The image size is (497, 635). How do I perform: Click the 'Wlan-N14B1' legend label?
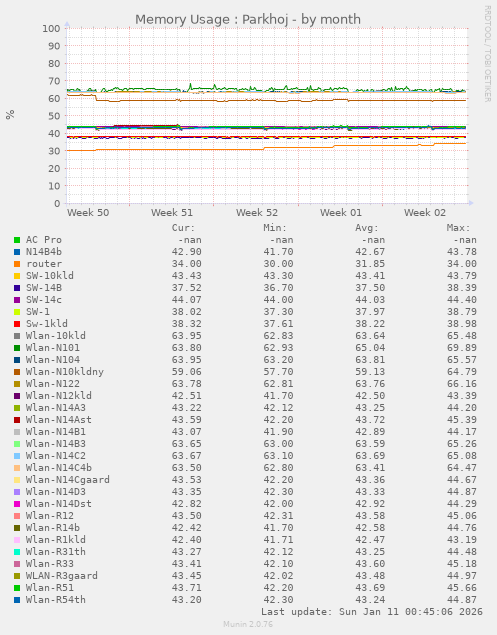56,432
